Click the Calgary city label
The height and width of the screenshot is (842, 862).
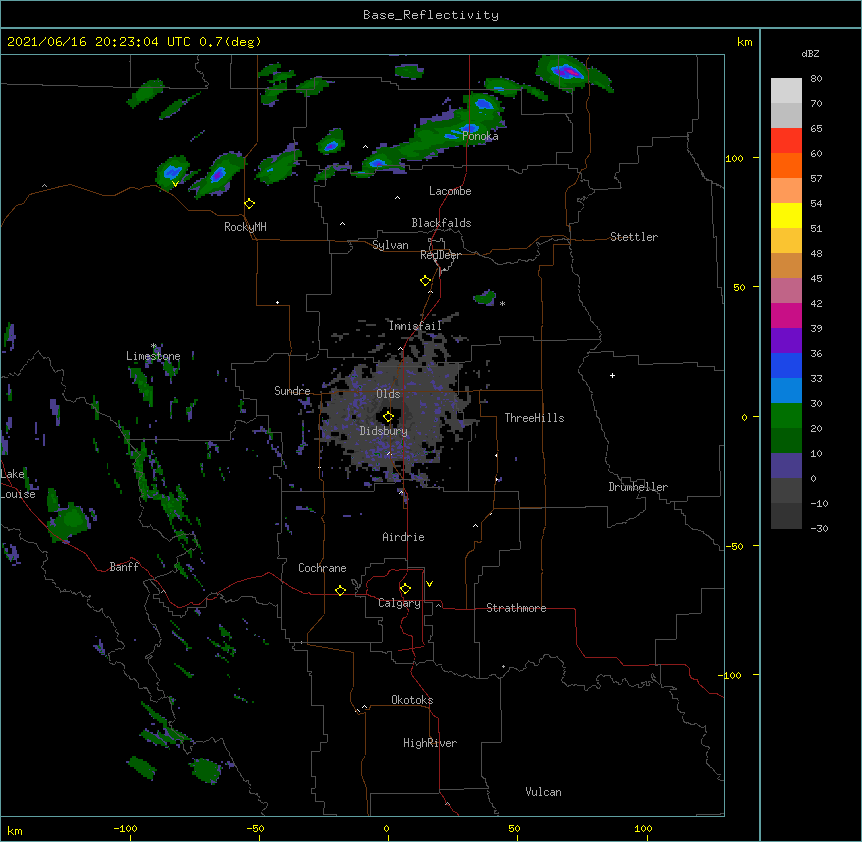(x=399, y=603)
